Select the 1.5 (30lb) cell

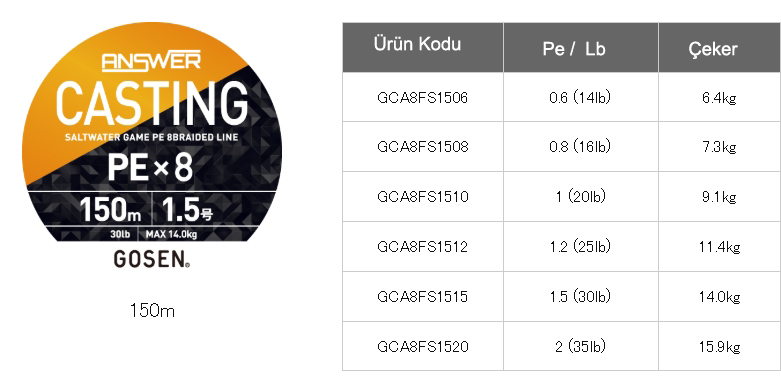(580, 297)
